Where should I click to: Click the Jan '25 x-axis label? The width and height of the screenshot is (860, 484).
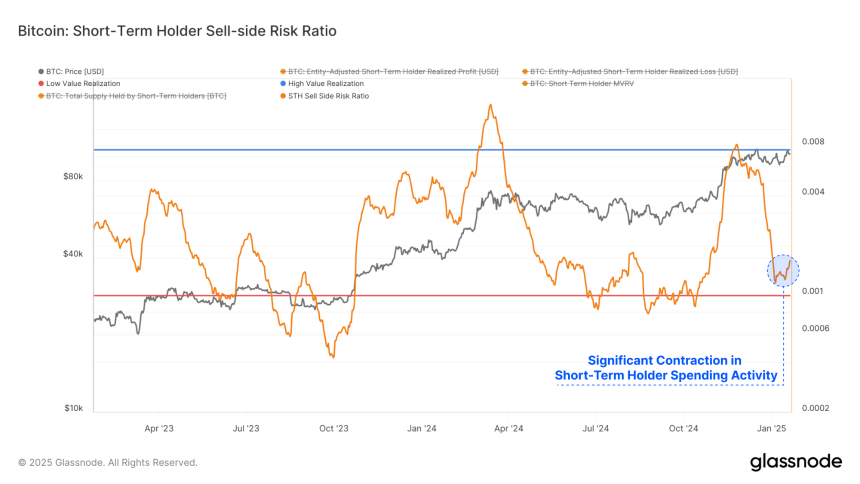point(772,428)
